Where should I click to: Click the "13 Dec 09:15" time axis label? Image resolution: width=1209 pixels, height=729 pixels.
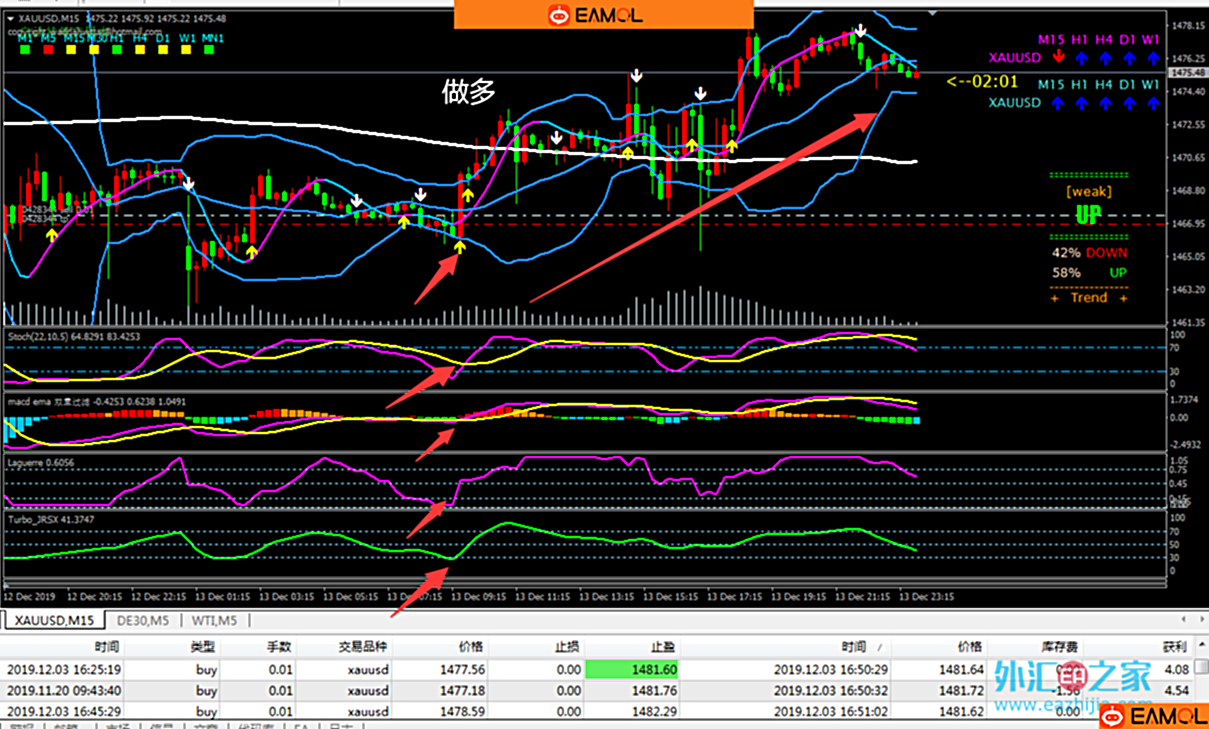pyautogui.click(x=477, y=596)
